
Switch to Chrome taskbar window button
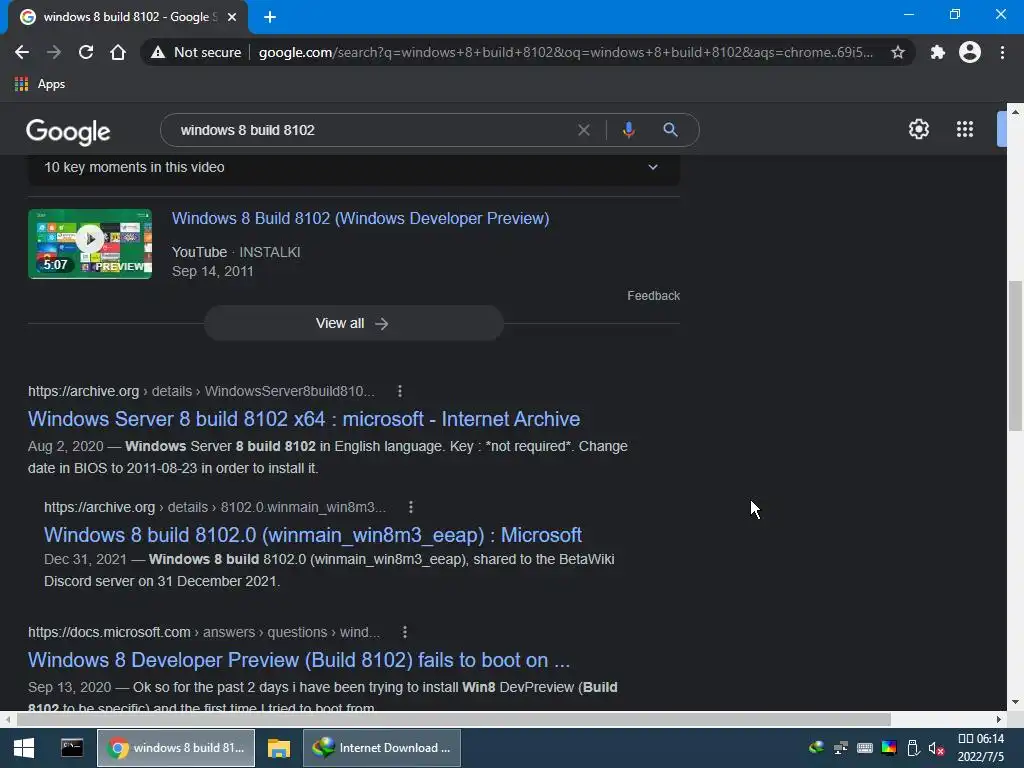tap(176, 748)
